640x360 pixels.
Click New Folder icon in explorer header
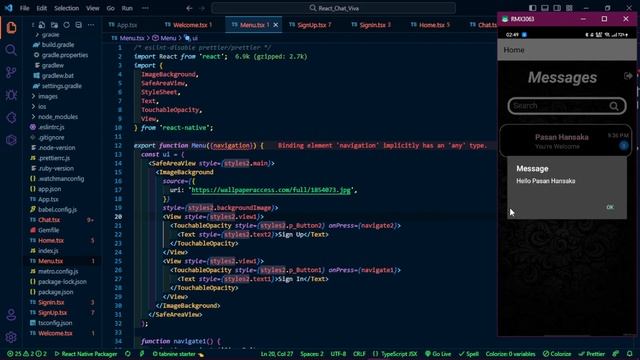pyautogui.click(x=54, y=25)
